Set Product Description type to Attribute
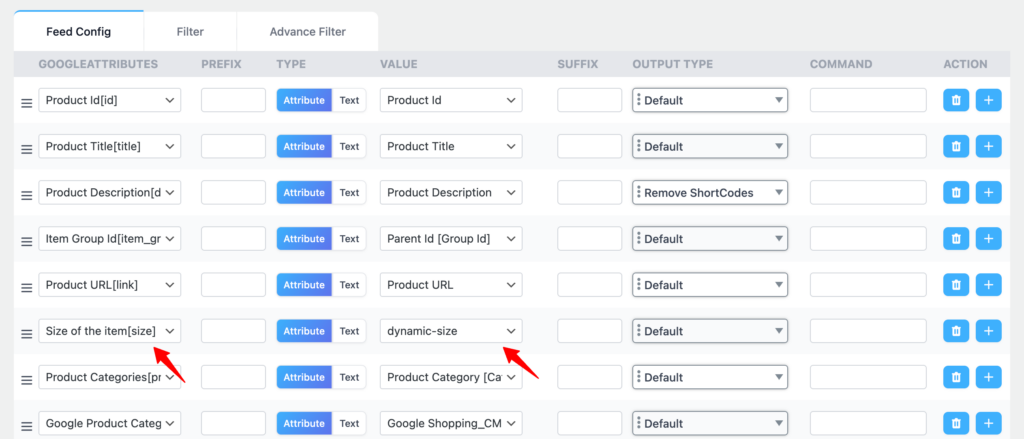Viewport: 1024px width, 439px height. [304, 192]
